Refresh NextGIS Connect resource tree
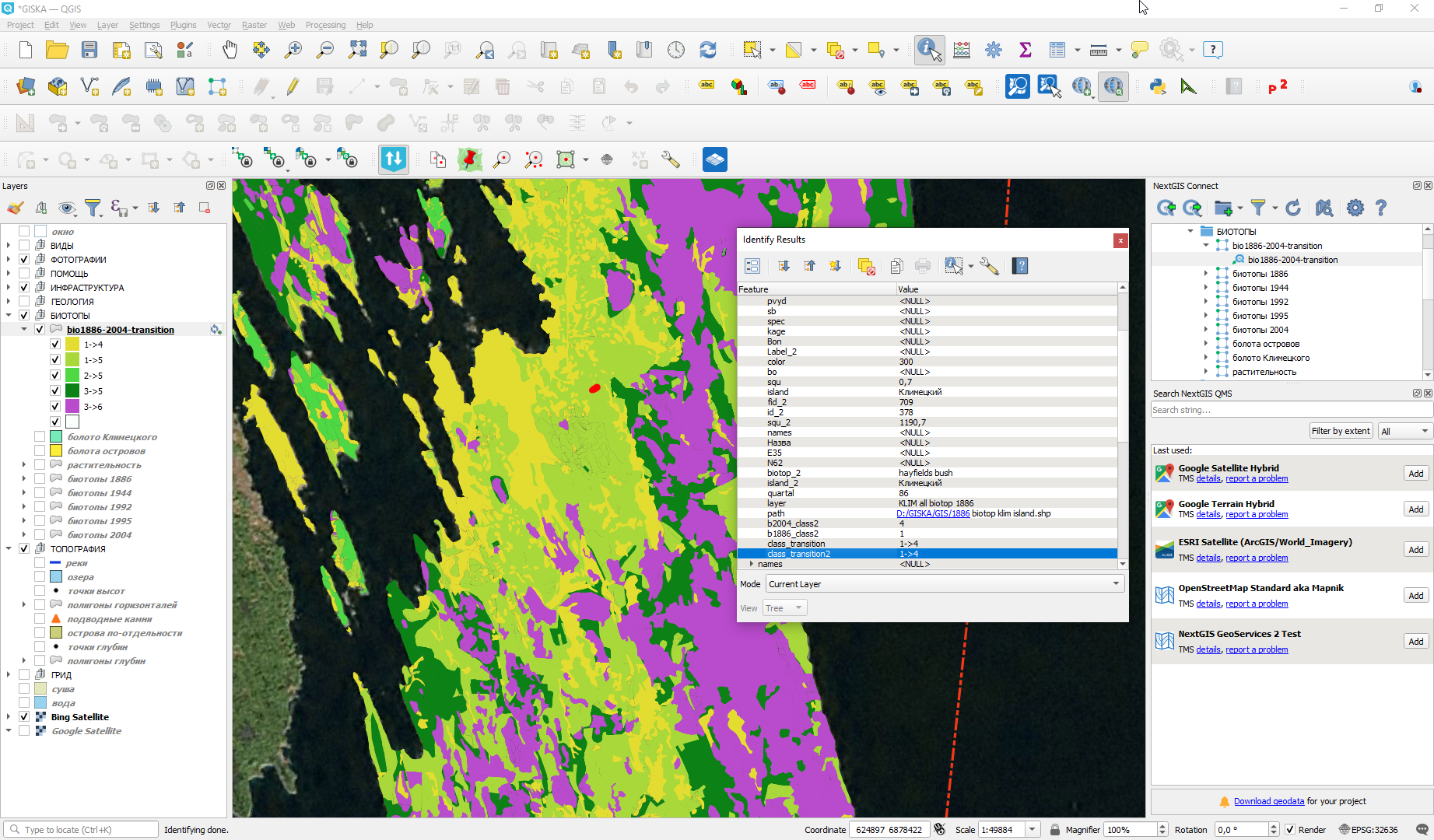 tap(1293, 208)
